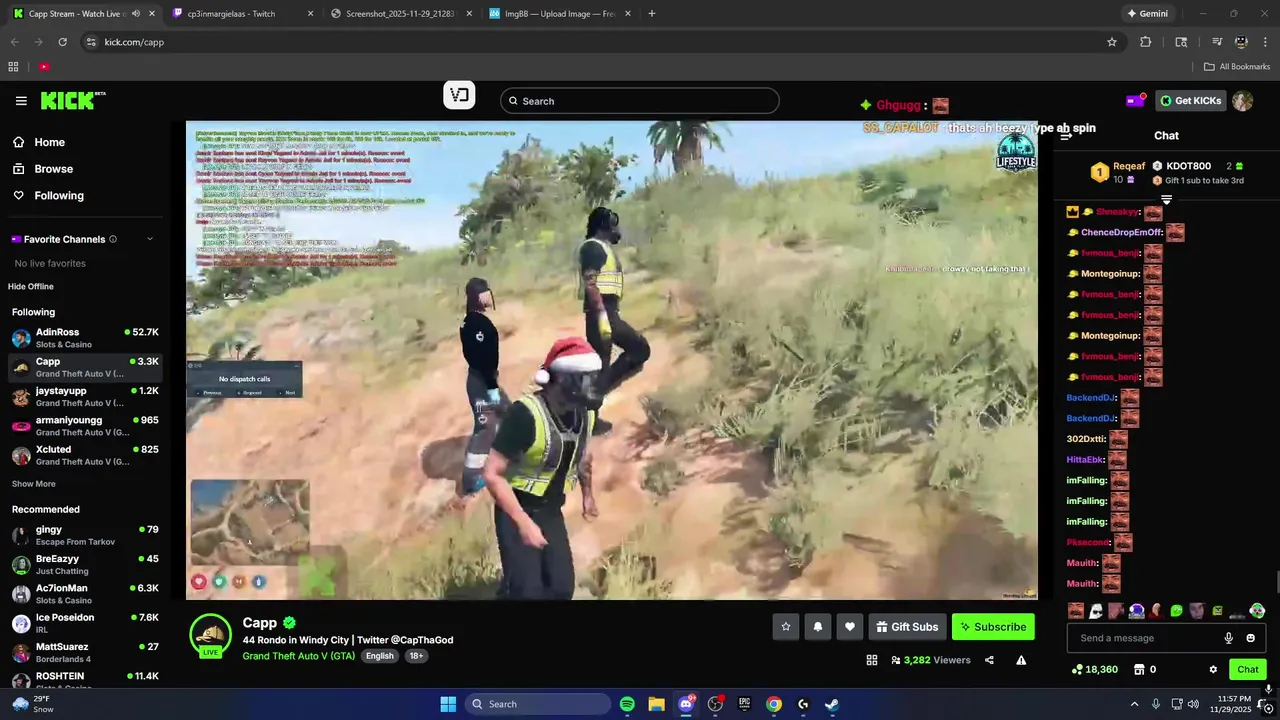1280x720 pixels.
Task: Open the multi-view grid icon
Action: point(872,660)
